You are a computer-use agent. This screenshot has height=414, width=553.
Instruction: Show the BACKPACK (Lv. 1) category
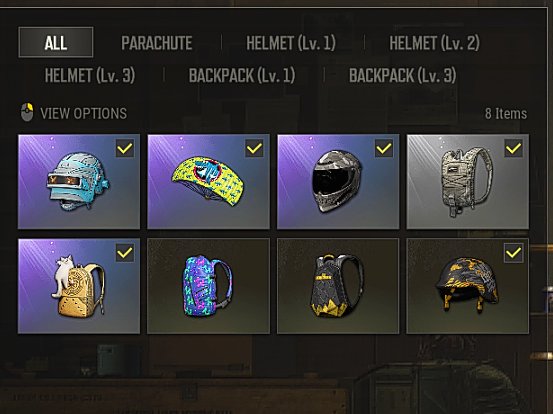(242, 75)
